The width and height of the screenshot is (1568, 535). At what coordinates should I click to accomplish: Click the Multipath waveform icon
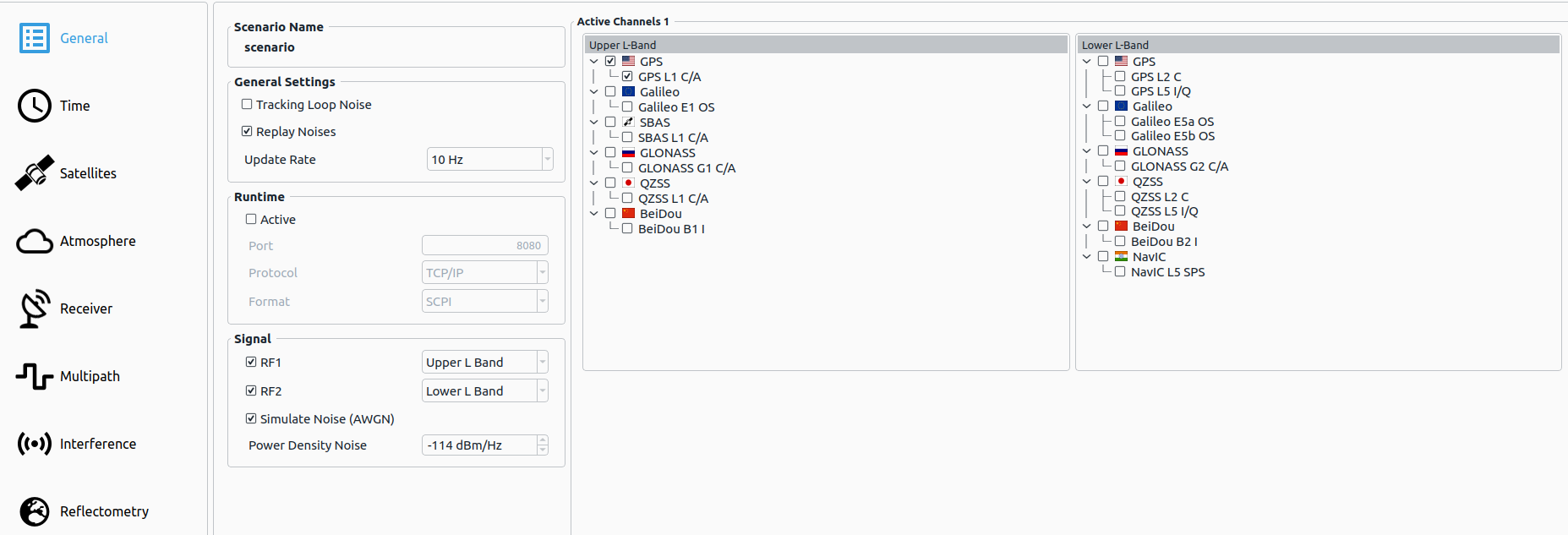tap(35, 376)
